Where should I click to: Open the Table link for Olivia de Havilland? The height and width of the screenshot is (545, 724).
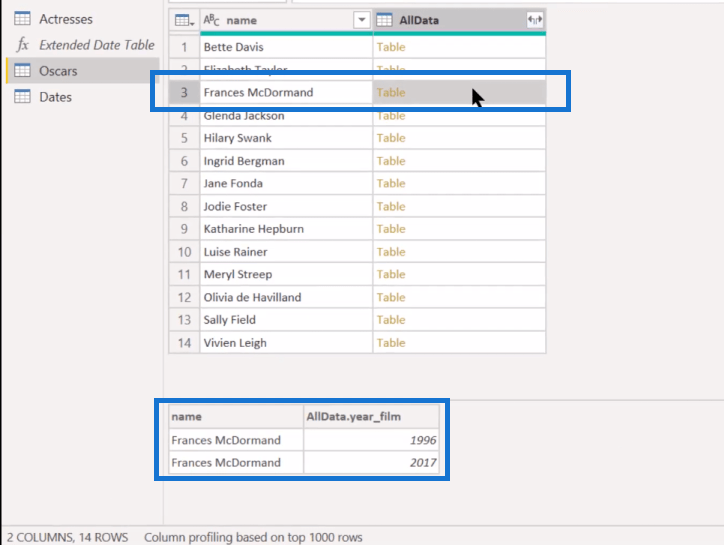click(x=391, y=297)
